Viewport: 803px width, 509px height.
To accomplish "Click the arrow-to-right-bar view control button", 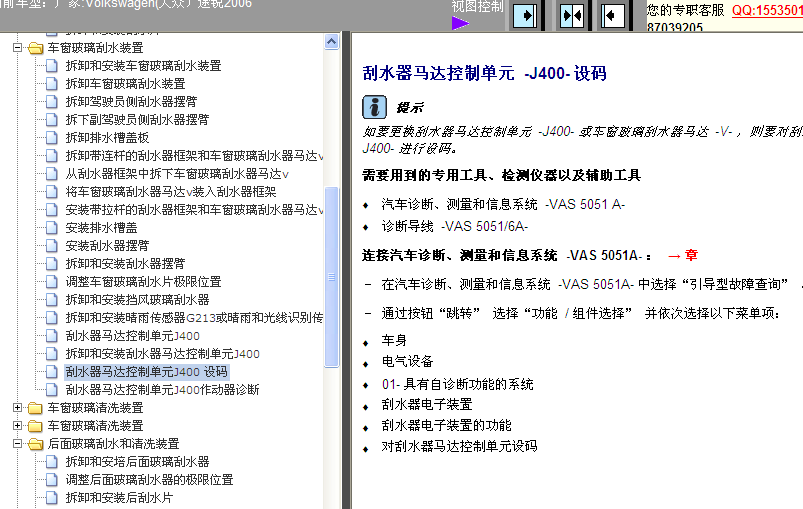I will click(525, 16).
